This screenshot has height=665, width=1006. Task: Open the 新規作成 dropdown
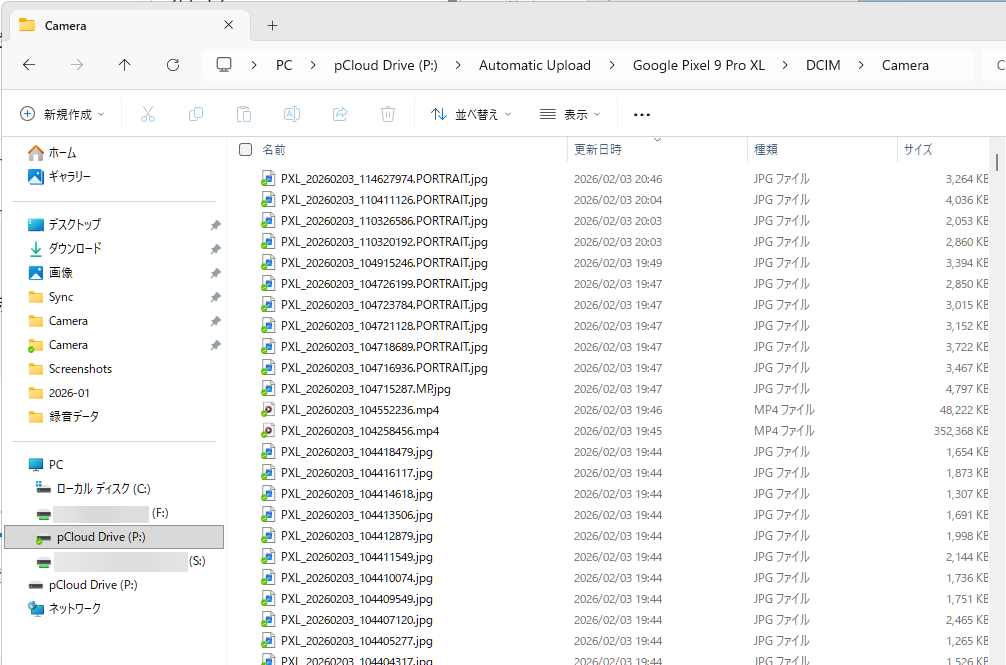pos(62,114)
